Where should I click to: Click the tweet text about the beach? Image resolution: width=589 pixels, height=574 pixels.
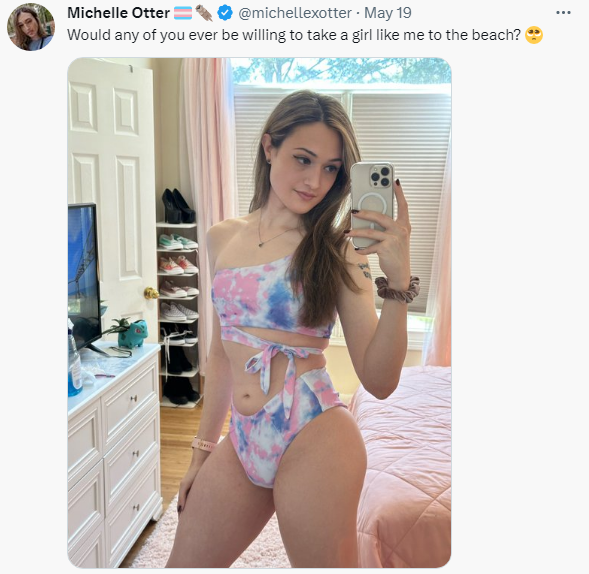294,35
